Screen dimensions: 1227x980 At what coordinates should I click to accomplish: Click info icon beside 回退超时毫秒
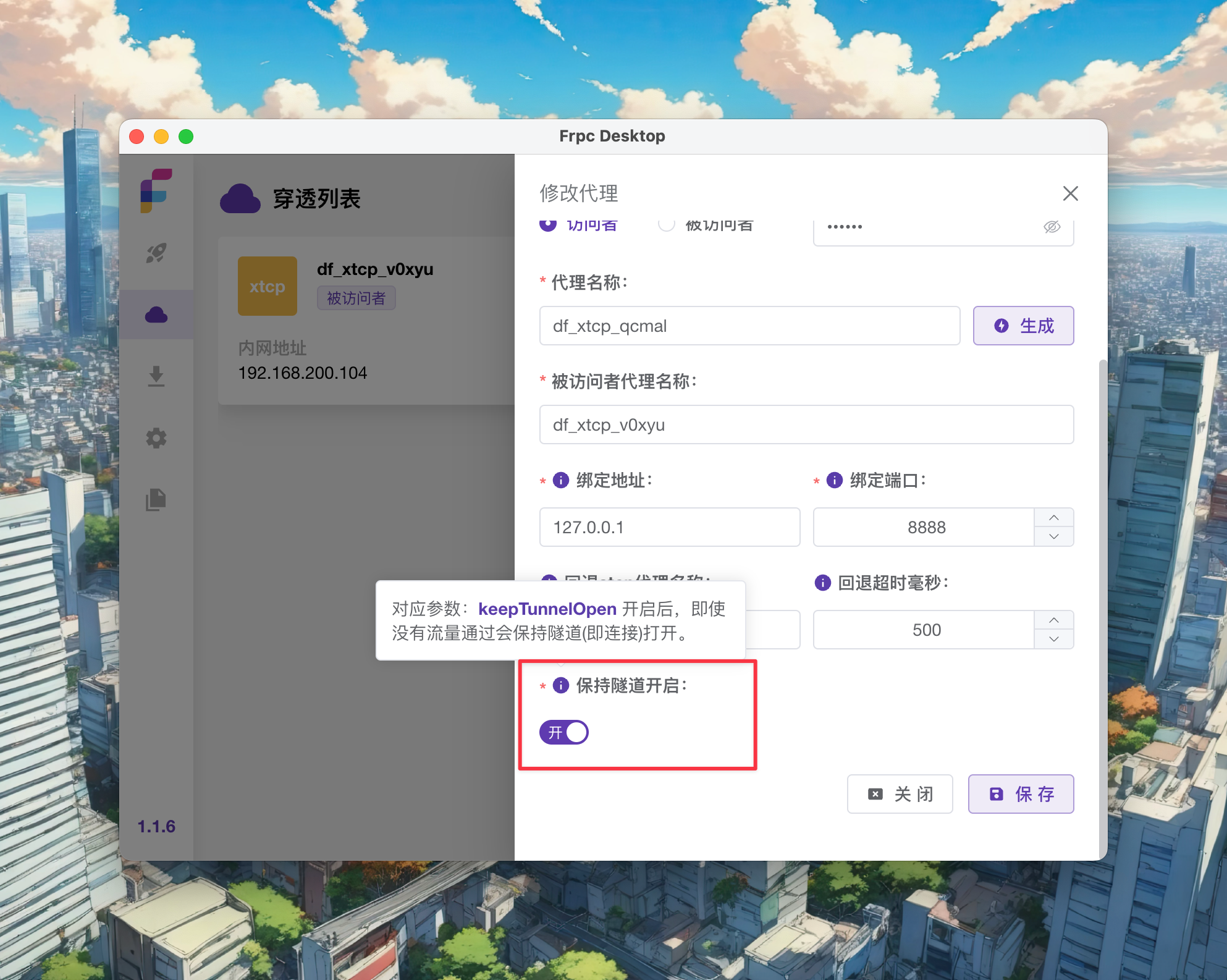coord(823,583)
